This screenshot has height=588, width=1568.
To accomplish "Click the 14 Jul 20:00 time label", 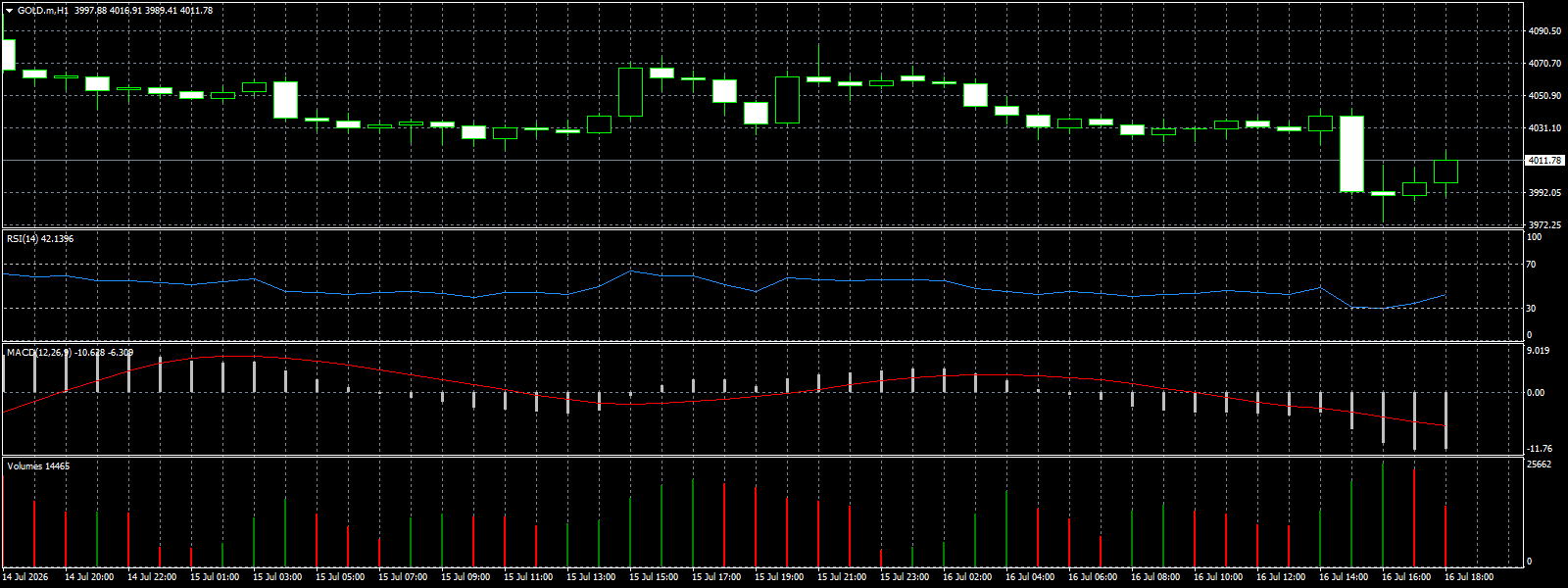I will tap(89, 577).
